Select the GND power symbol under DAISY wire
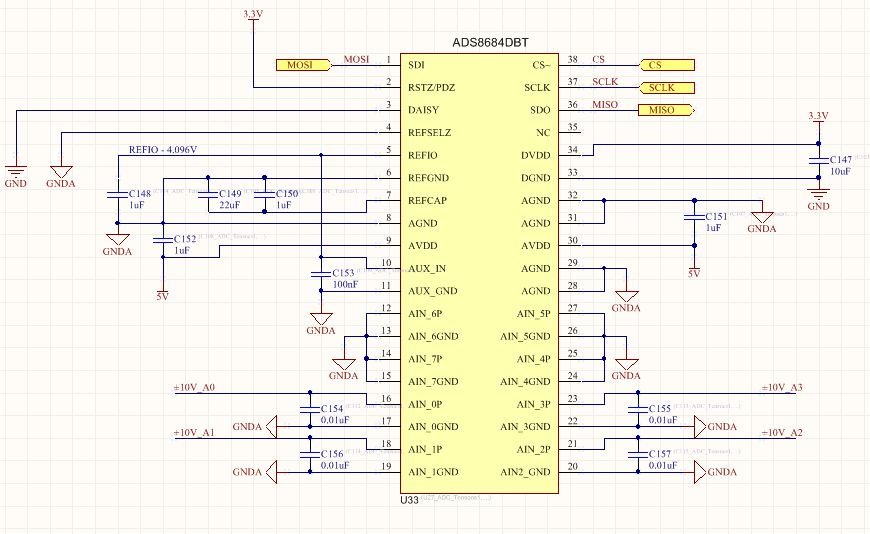 (16, 171)
